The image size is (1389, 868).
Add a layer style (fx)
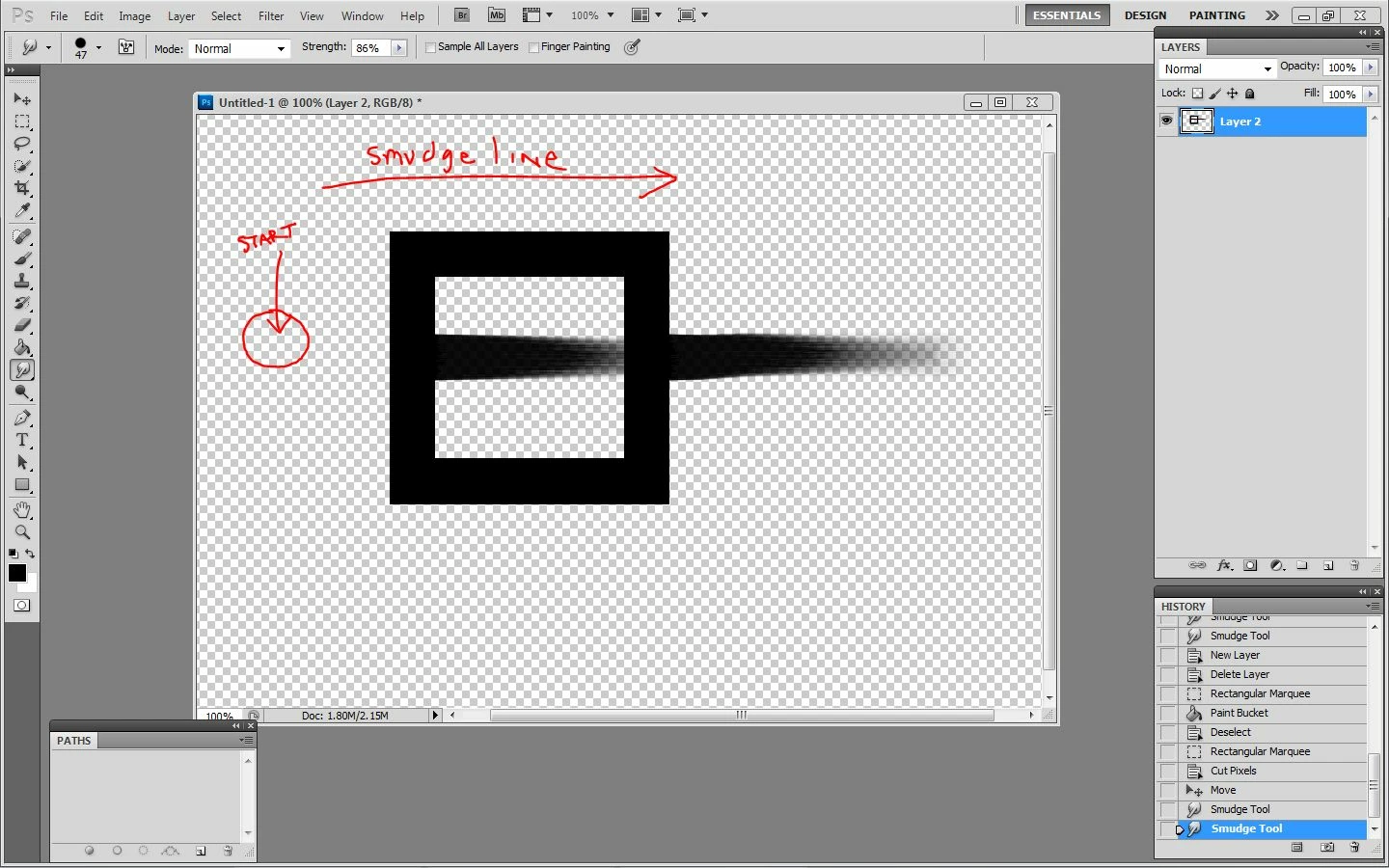coord(1225,566)
